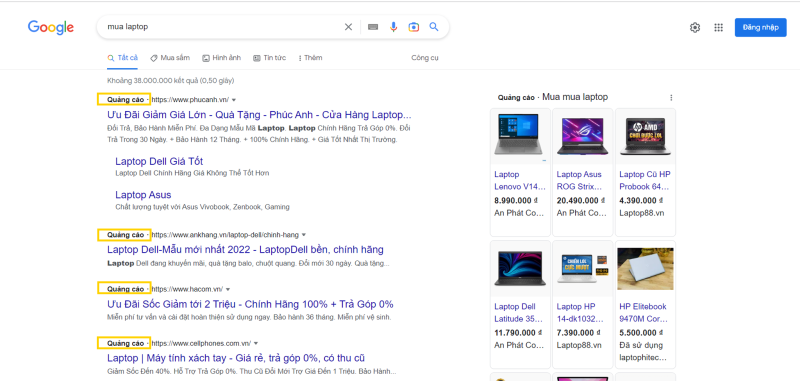Clear the search box with X icon

pos(348,27)
